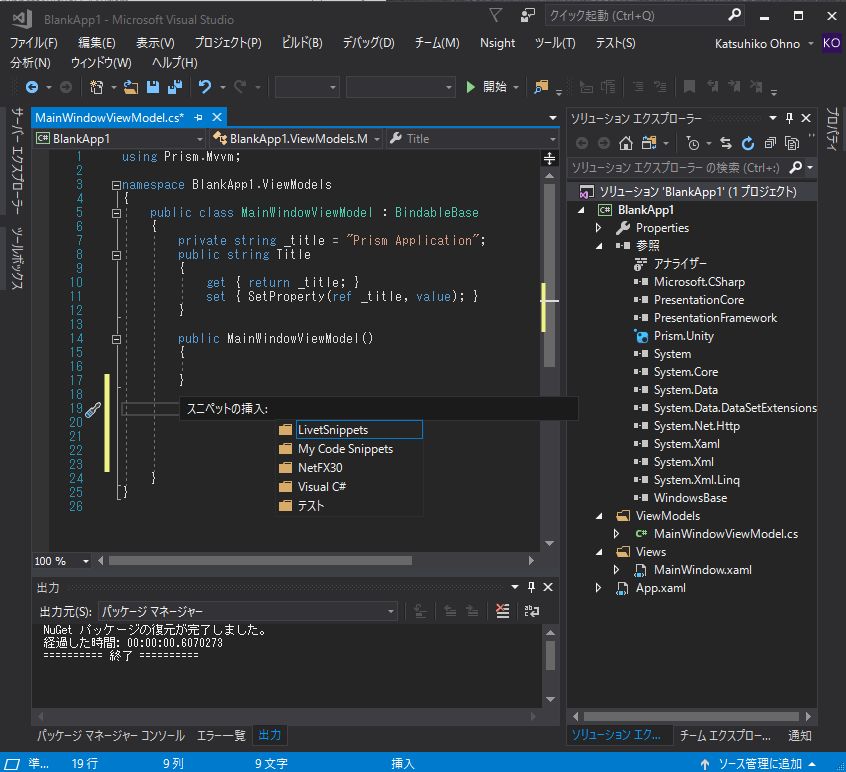Switch to パッケージ マネージャー コンソール tab
The height and width of the screenshot is (772, 846).
click(x=111, y=735)
